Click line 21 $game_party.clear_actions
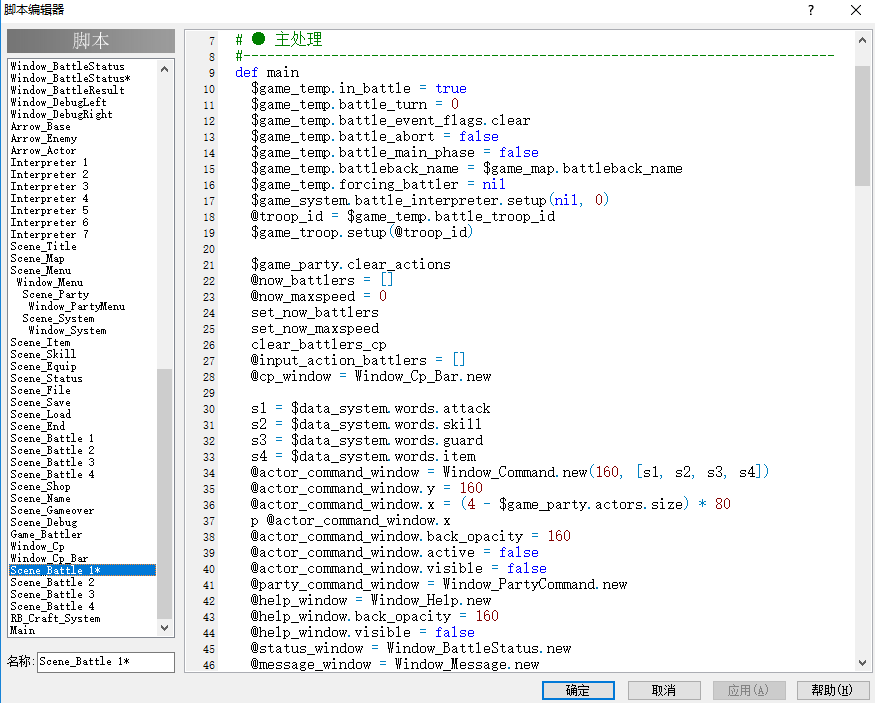Viewport: 875px width, 703px height. 351,264
